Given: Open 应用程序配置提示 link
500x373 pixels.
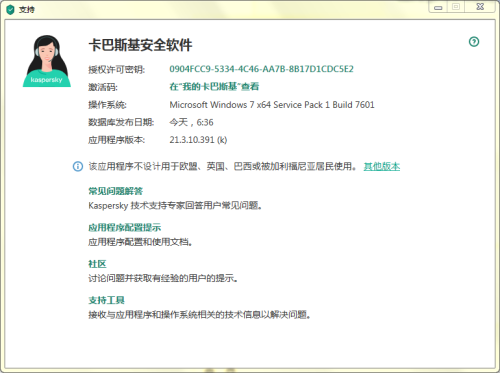Looking at the screenshot, I should coord(124,227).
